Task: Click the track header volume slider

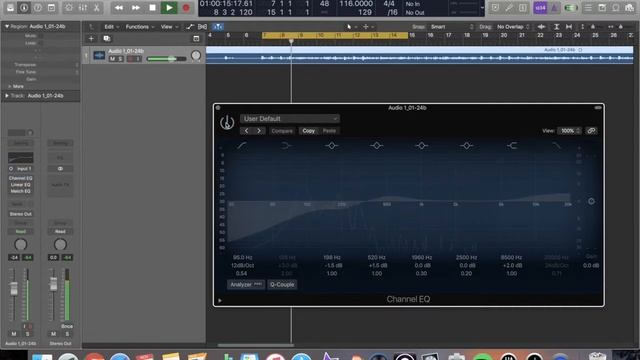Action: tap(167, 59)
